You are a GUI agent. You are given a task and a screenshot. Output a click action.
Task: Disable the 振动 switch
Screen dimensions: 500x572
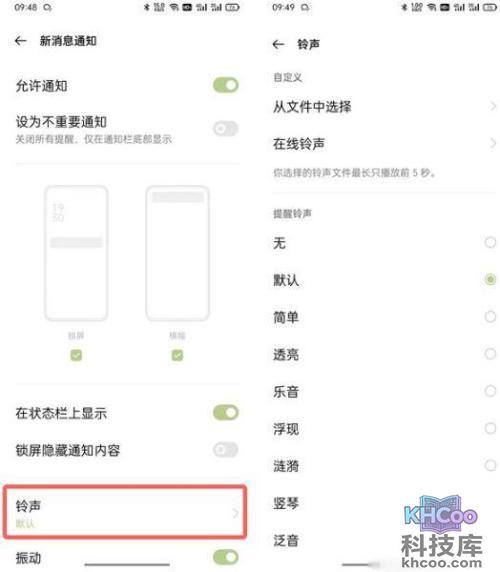click(x=226, y=557)
